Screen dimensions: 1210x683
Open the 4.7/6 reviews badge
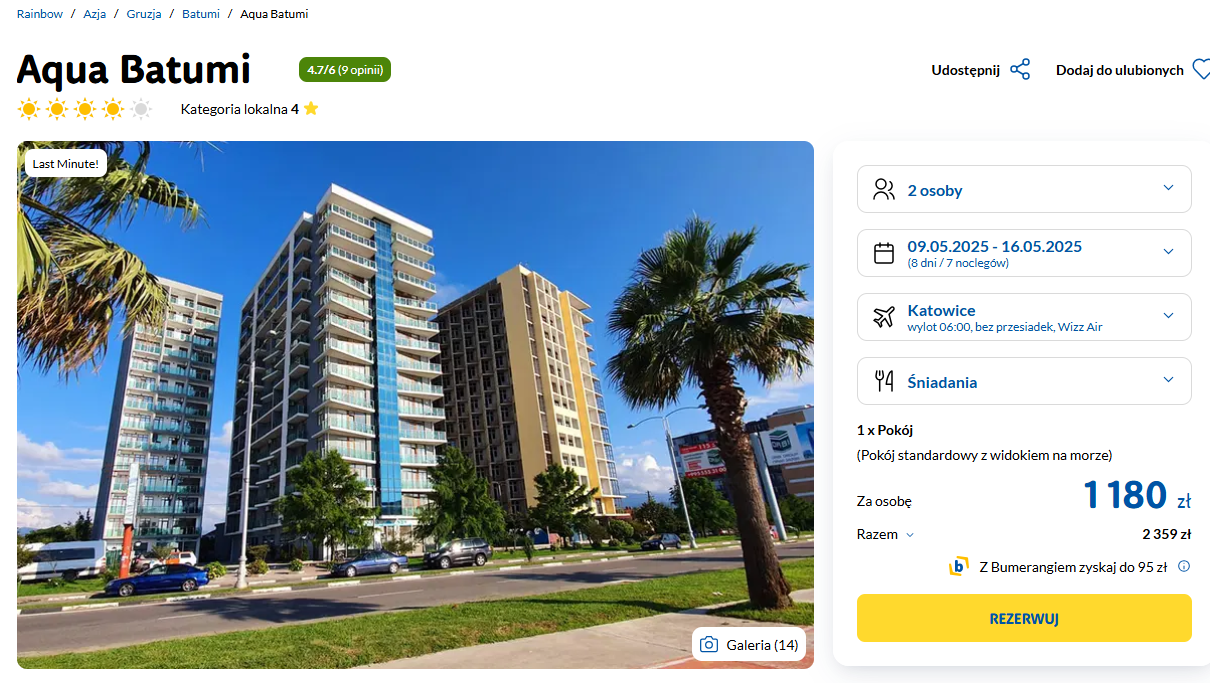click(x=345, y=70)
